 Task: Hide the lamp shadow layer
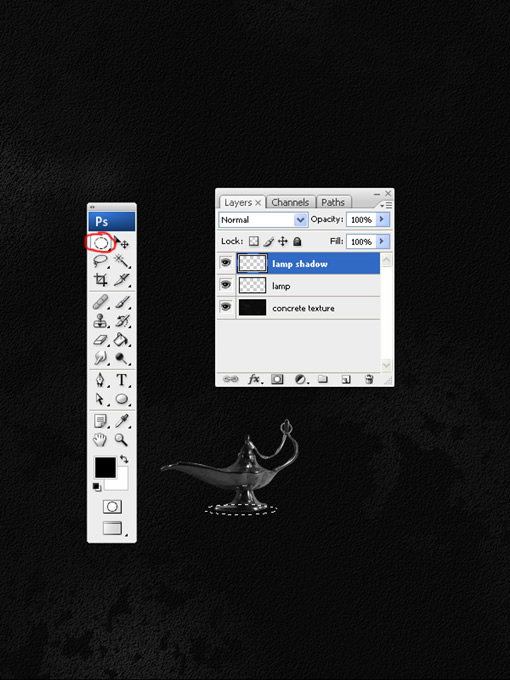point(226,263)
